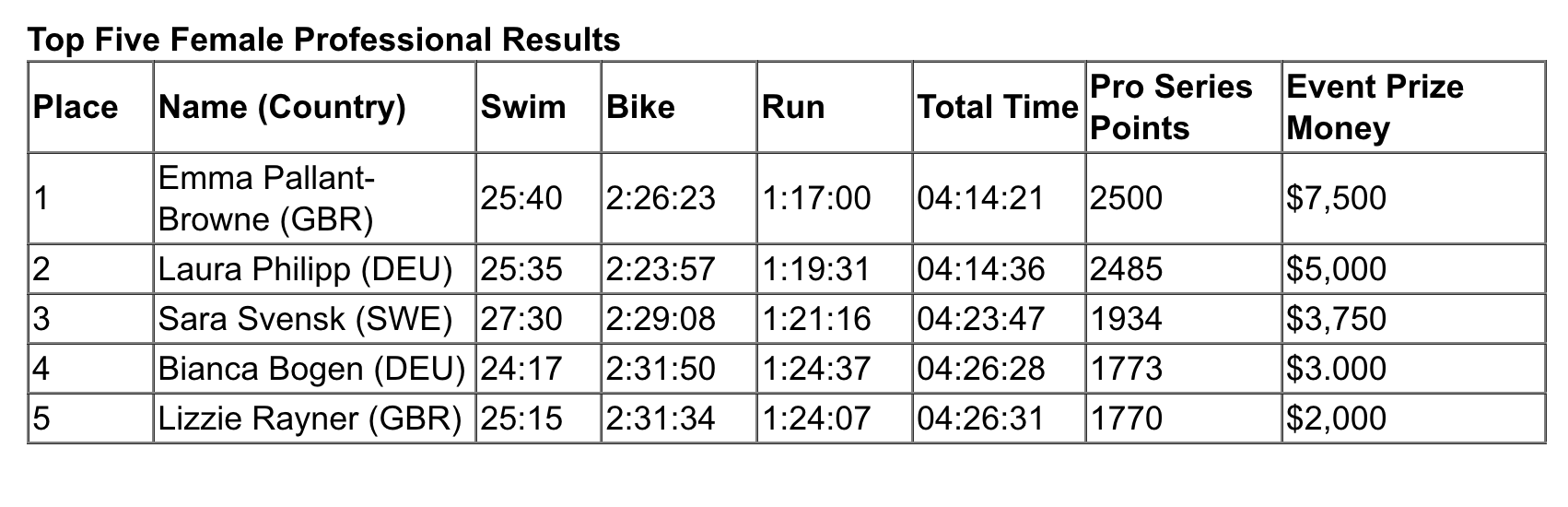
Task: Select the Pro Series Points header
Action: [x=1183, y=107]
